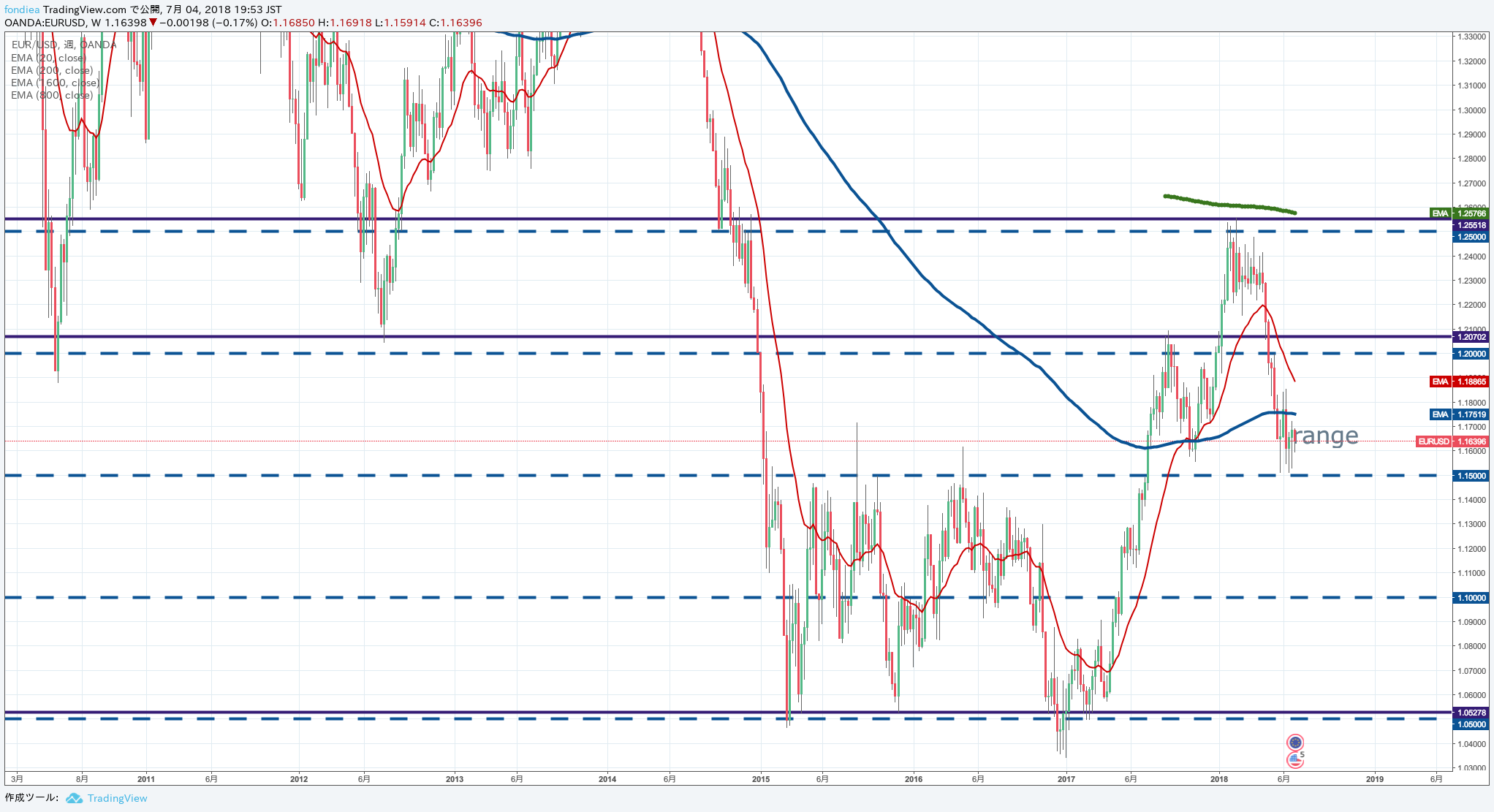Screen dimensions: 1494x812
Task: Click the low price value 1.15914
Action: (405, 23)
